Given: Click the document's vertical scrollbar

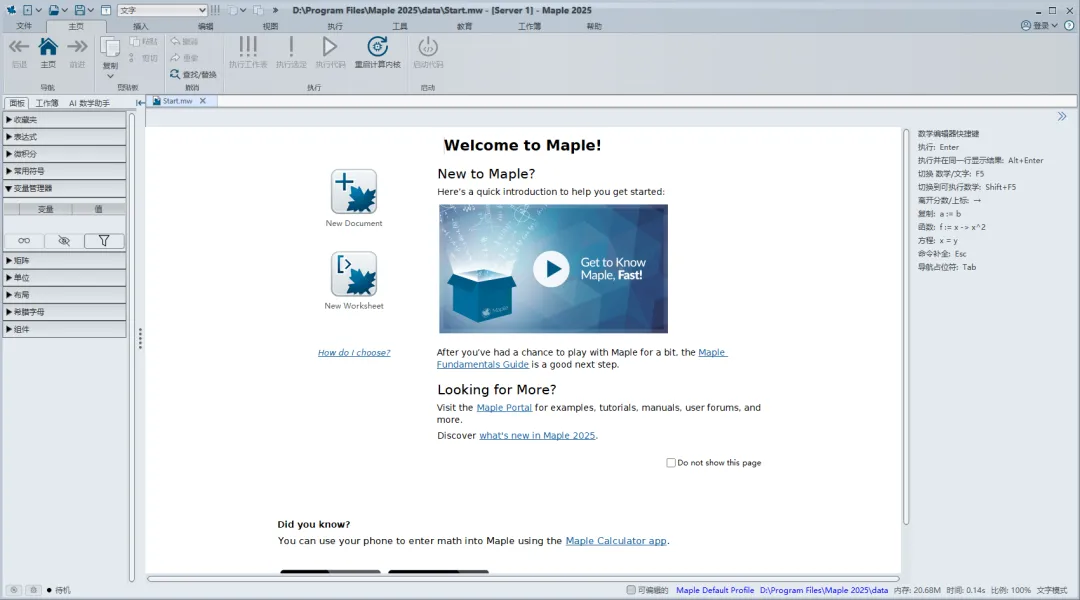Looking at the screenshot, I should tap(906, 327).
